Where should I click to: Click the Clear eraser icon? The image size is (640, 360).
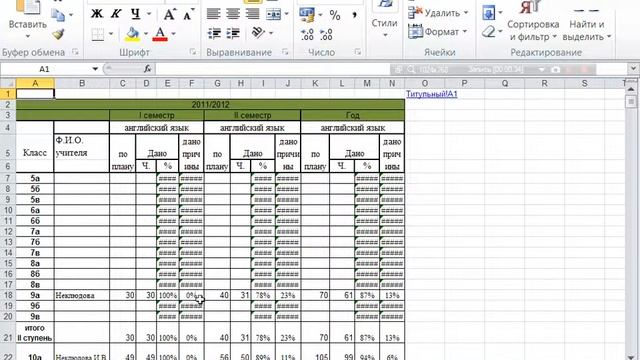pyautogui.click(x=489, y=32)
